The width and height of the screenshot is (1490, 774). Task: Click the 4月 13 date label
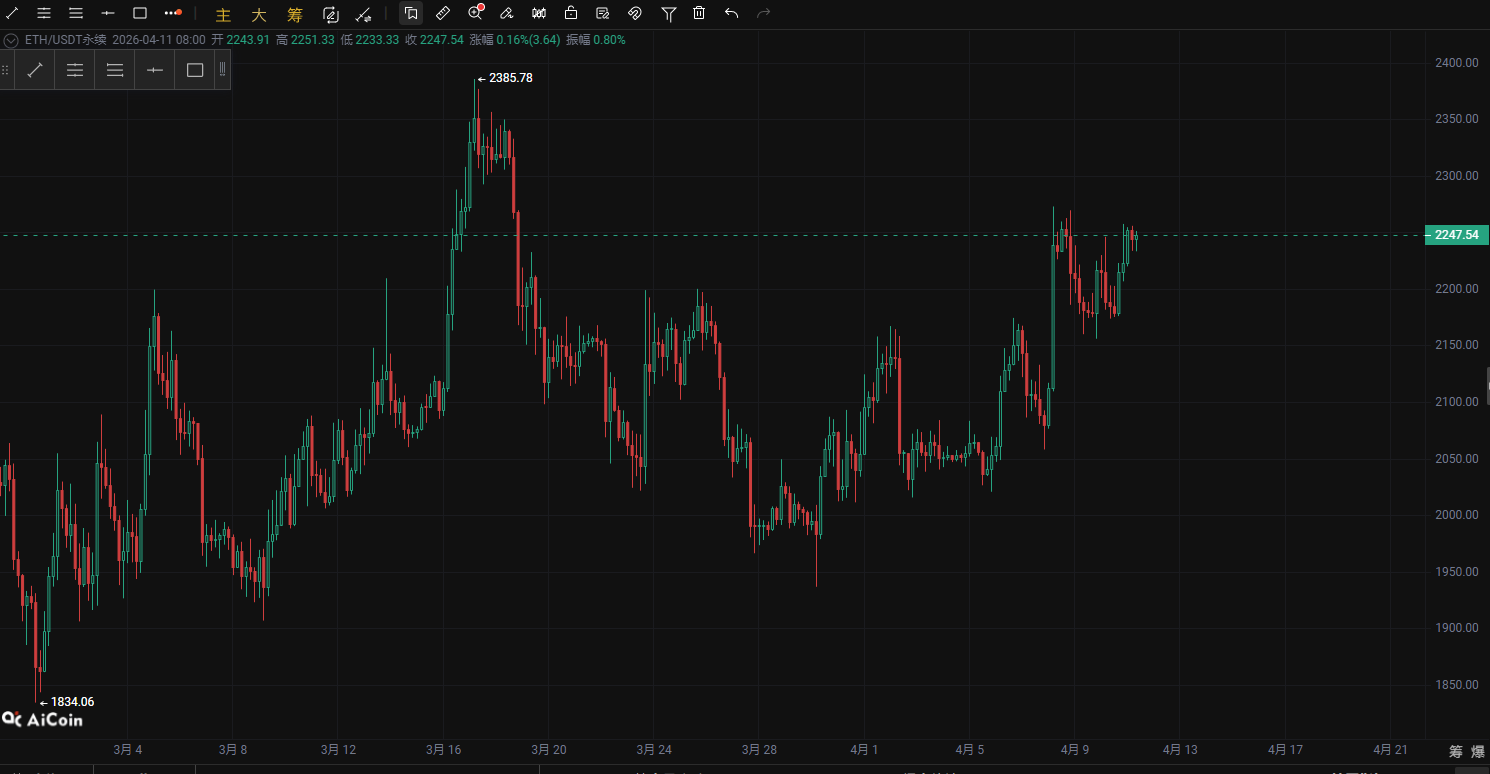[1178, 750]
